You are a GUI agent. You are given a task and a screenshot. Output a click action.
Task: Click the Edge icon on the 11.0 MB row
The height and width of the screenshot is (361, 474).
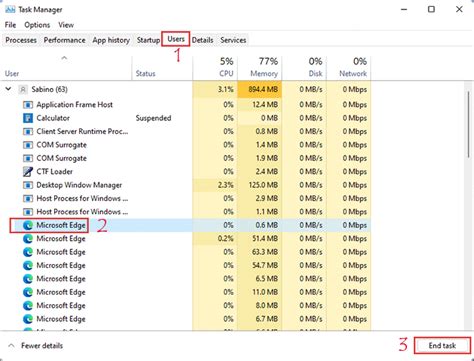[x=28, y=292]
